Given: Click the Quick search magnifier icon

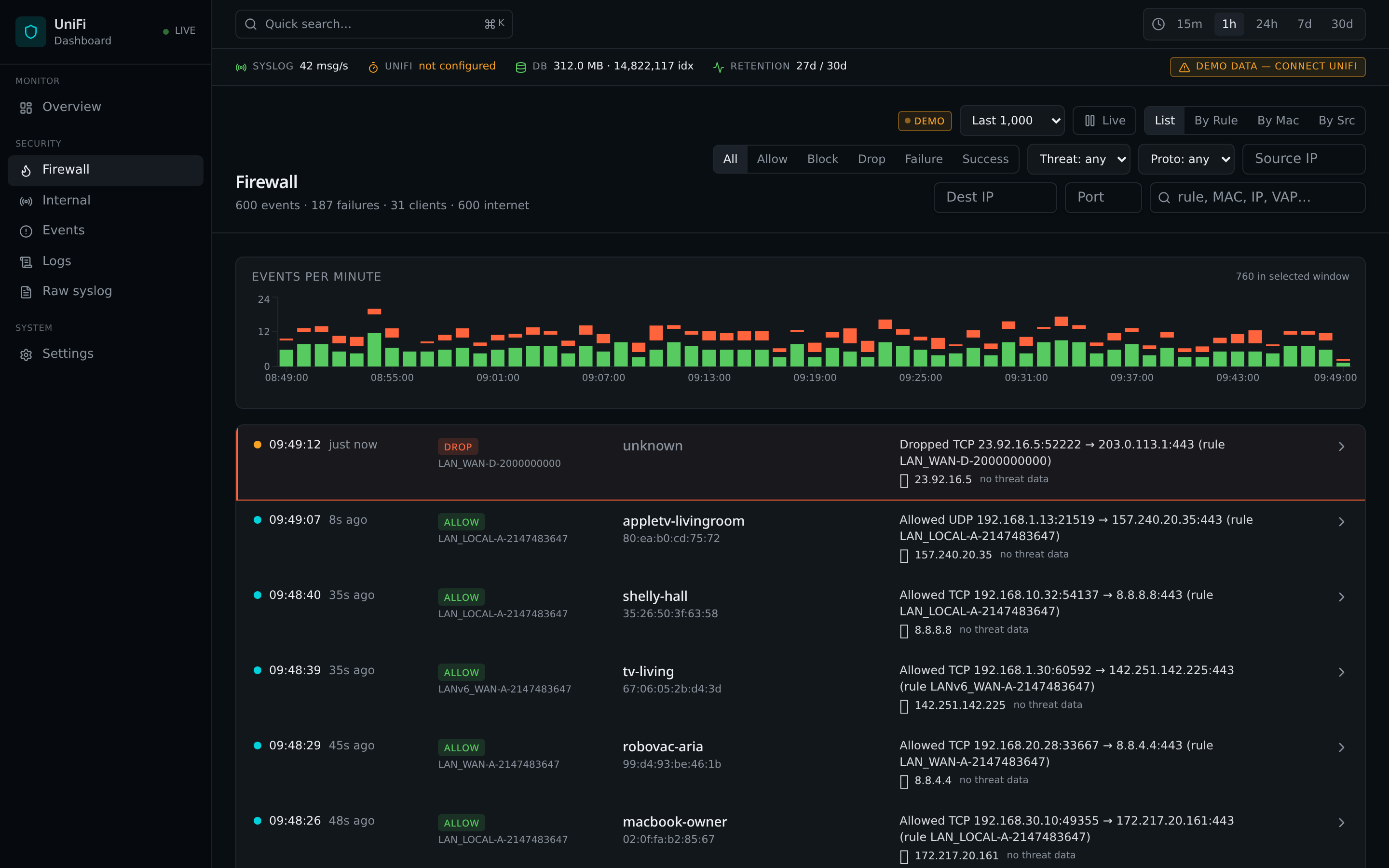Looking at the screenshot, I should (251, 24).
